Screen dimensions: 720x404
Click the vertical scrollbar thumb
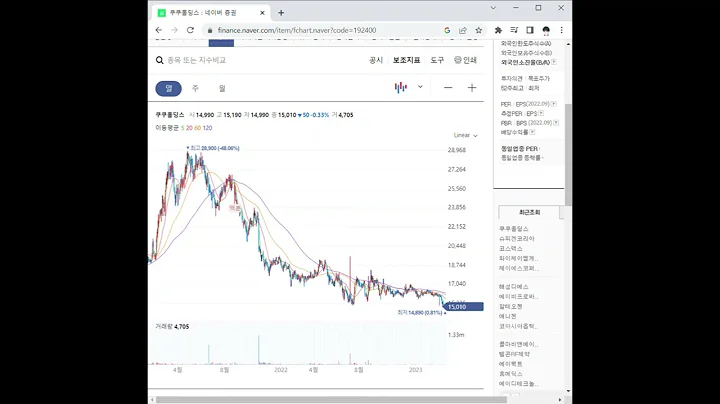(x=568, y=154)
